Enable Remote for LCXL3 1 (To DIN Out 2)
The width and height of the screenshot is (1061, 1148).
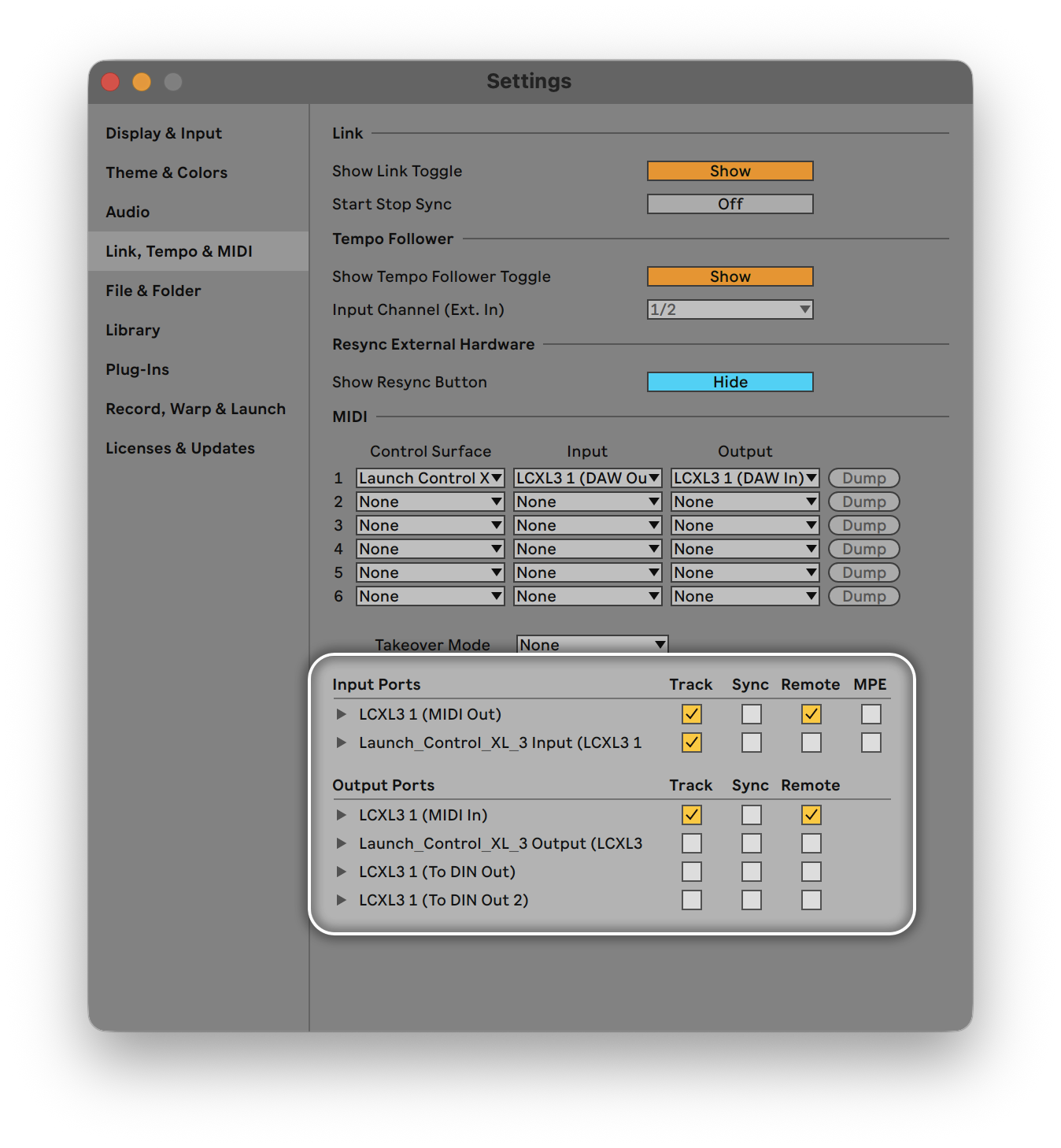811,900
